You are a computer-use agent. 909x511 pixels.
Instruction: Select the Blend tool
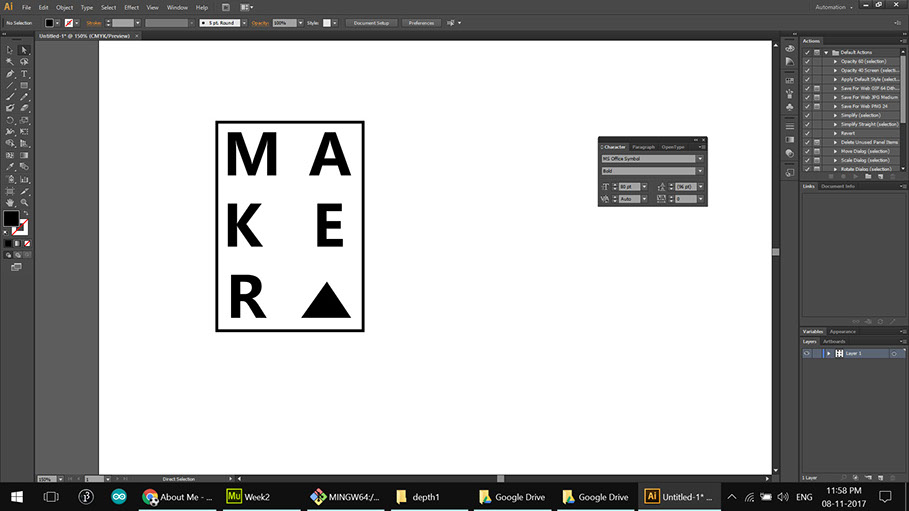(24, 167)
